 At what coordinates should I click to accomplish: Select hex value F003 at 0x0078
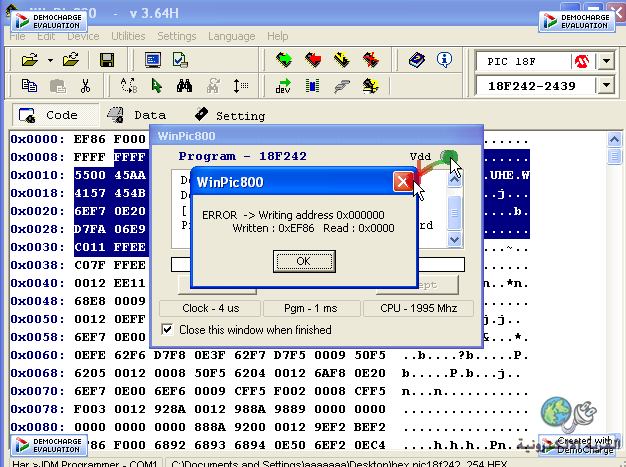click(x=90, y=409)
